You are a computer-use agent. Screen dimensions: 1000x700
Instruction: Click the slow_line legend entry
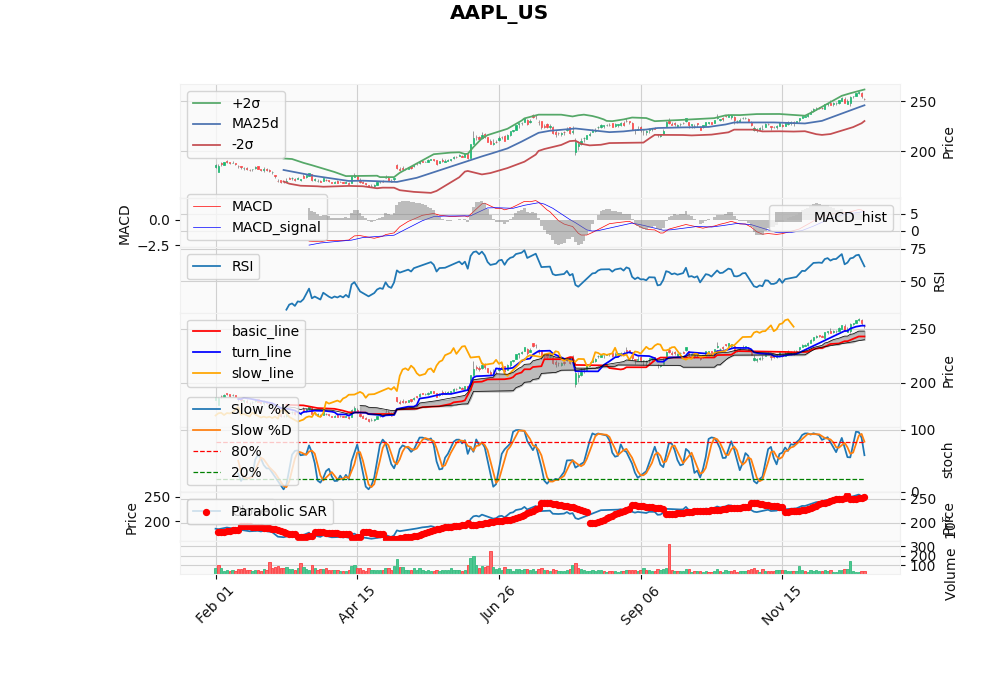point(263,373)
